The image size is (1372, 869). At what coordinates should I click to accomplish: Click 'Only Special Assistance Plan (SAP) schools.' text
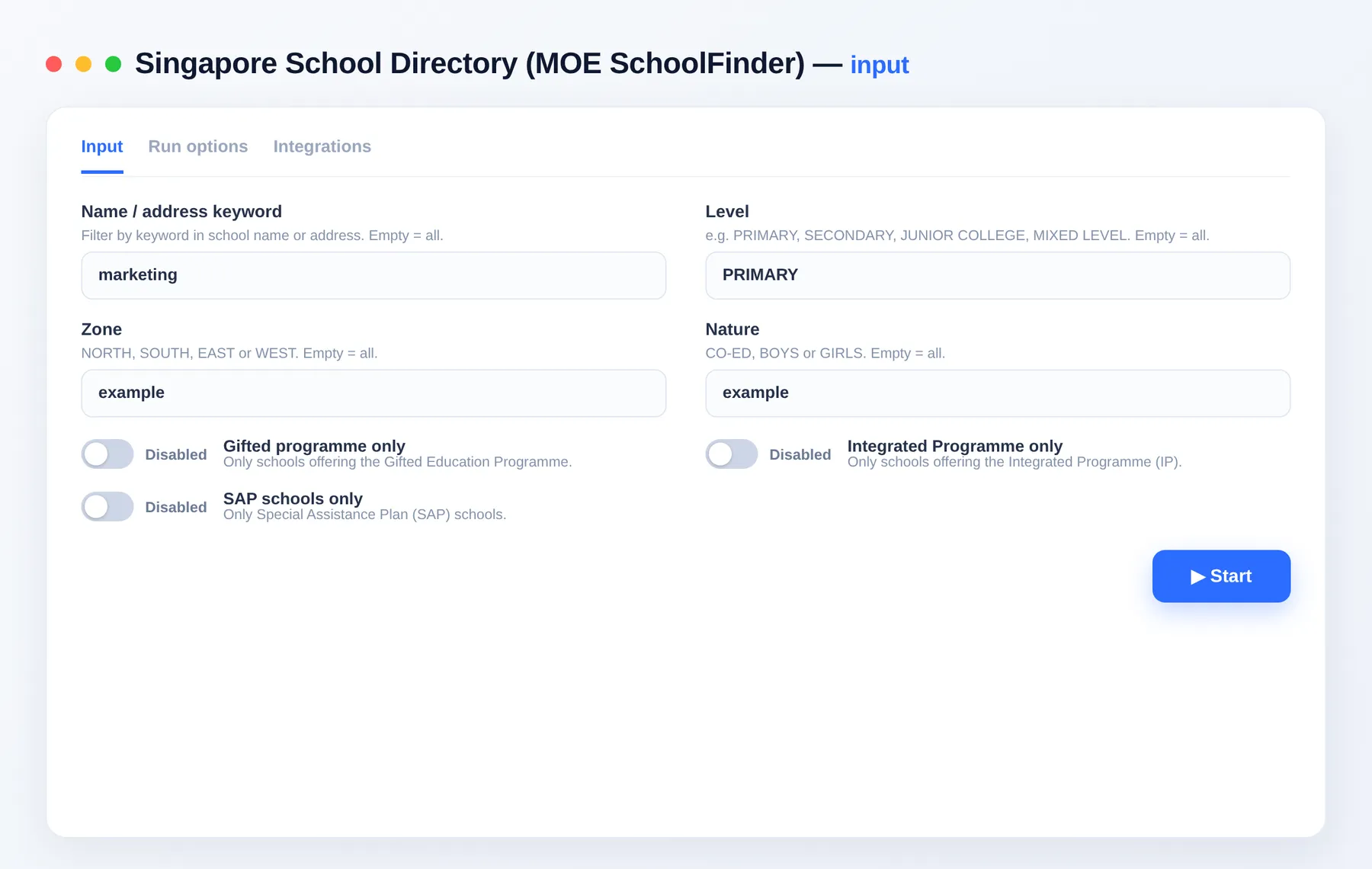(364, 515)
